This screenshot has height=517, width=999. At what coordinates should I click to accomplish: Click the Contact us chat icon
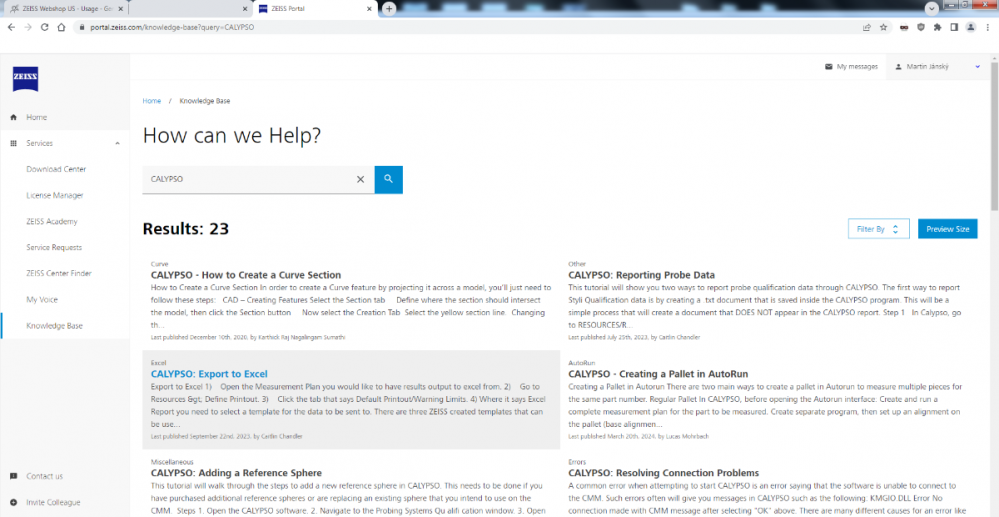coord(13,476)
